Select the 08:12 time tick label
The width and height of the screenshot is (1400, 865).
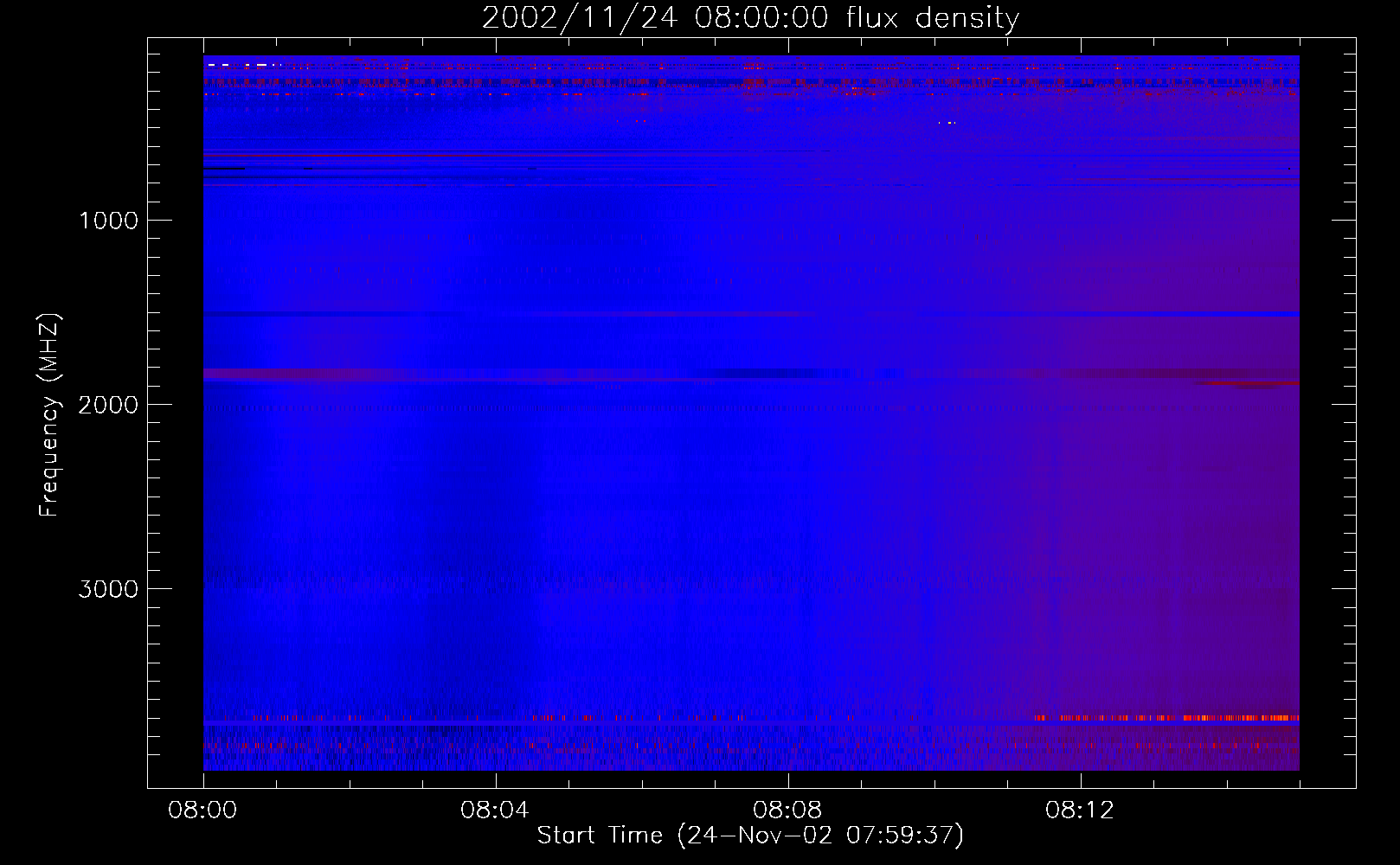[x=1080, y=811]
